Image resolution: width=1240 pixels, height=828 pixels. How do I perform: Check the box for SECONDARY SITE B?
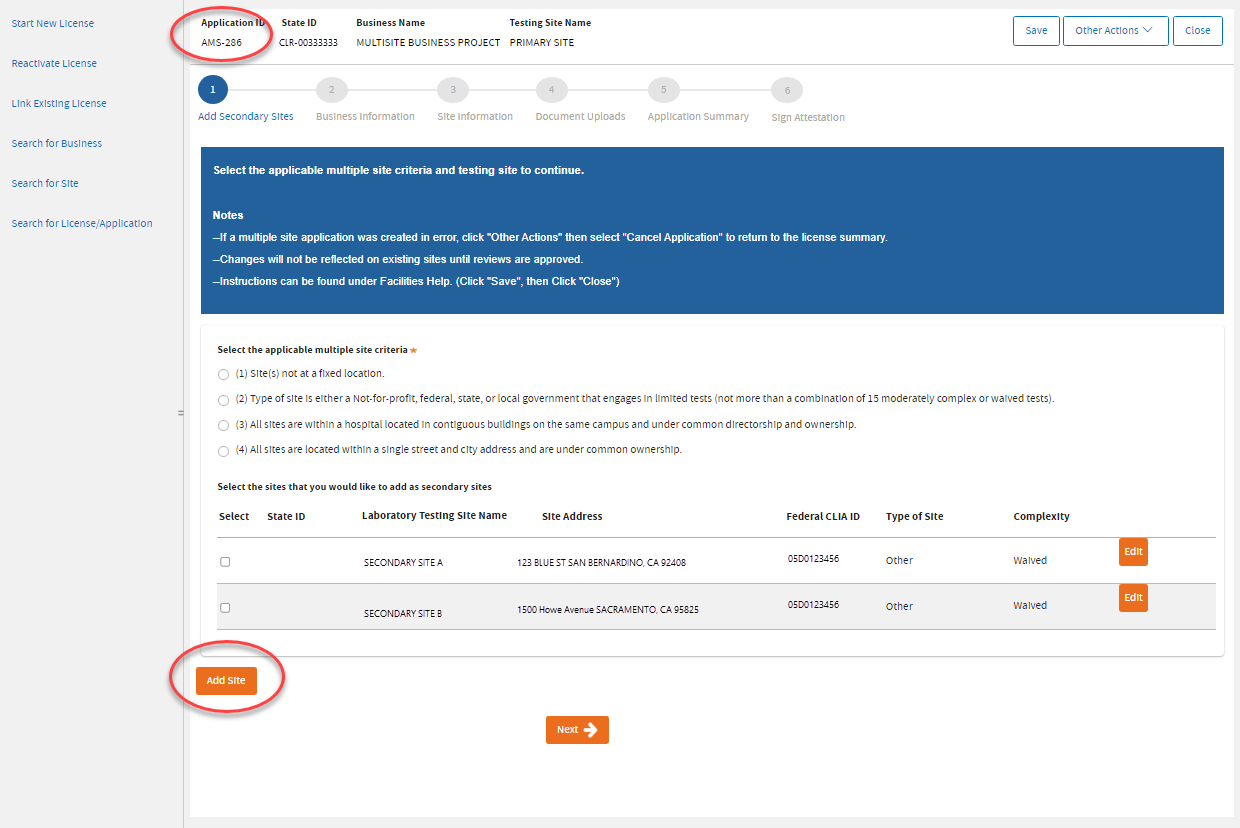(225, 608)
